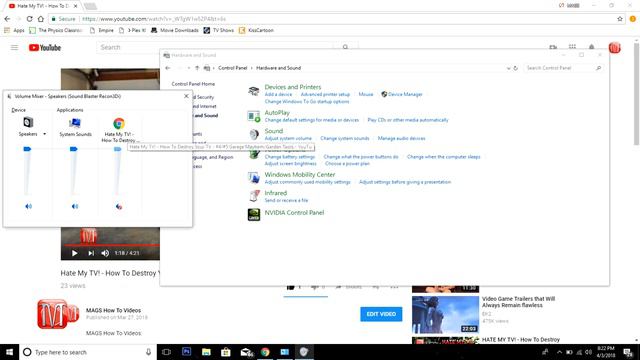
Task: Click the System Sounds icon in mixer
Action: point(75,123)
